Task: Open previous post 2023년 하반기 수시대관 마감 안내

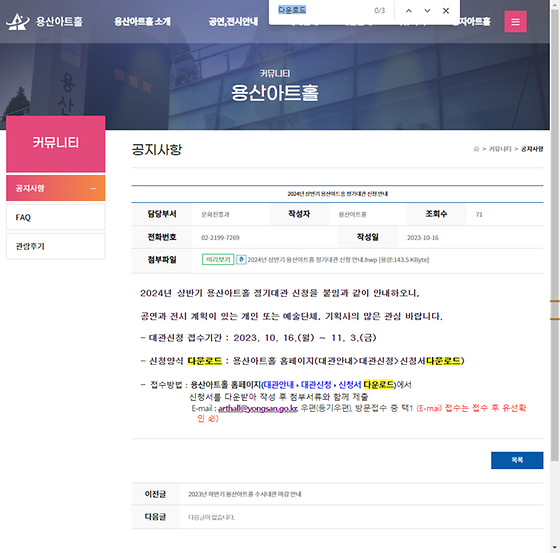Action: point(245,494)
